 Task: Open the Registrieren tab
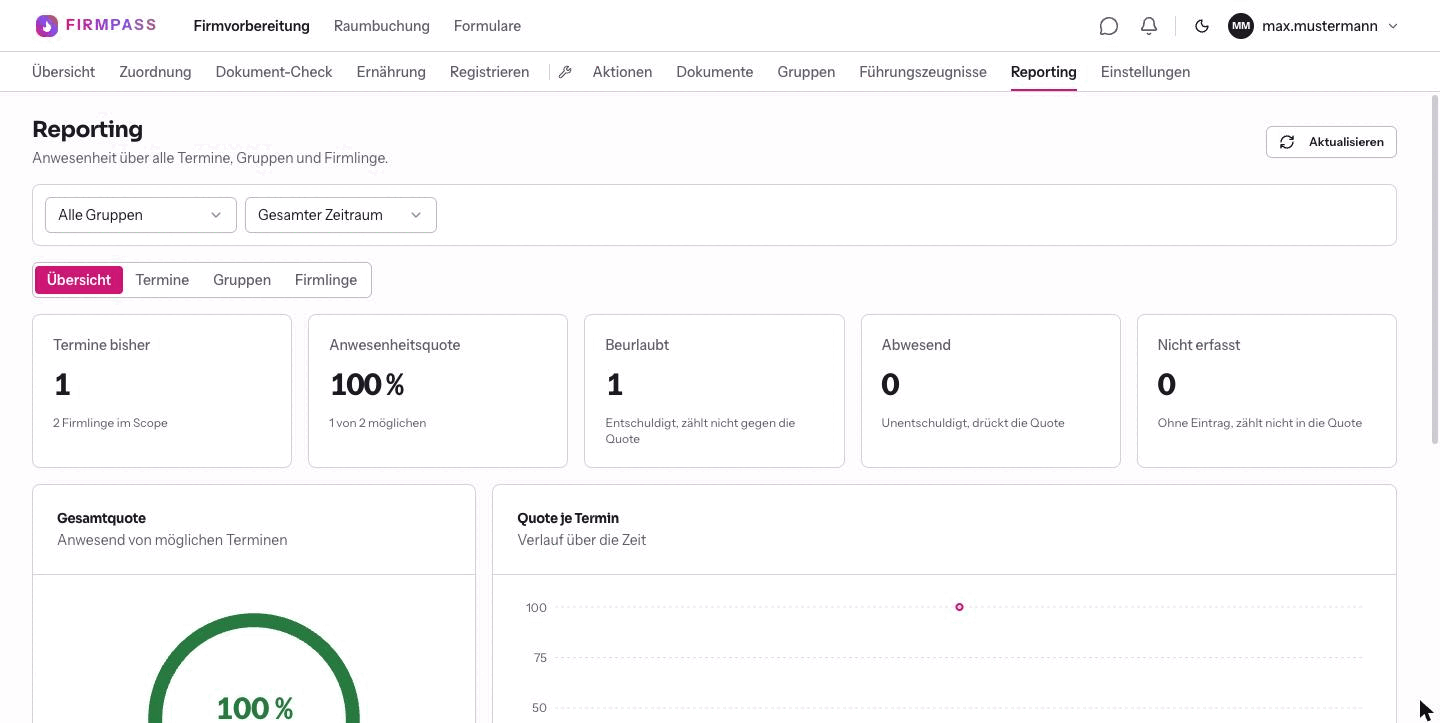point(490,72)
